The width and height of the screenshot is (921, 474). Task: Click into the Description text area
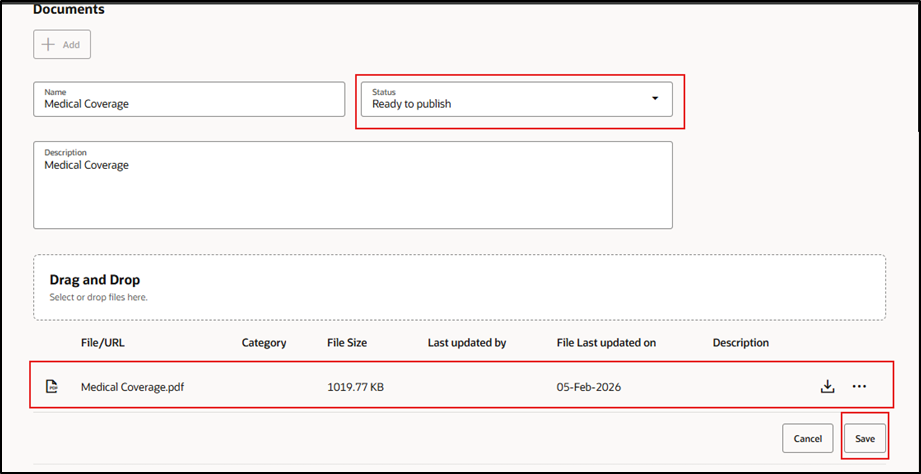(353, 185)
